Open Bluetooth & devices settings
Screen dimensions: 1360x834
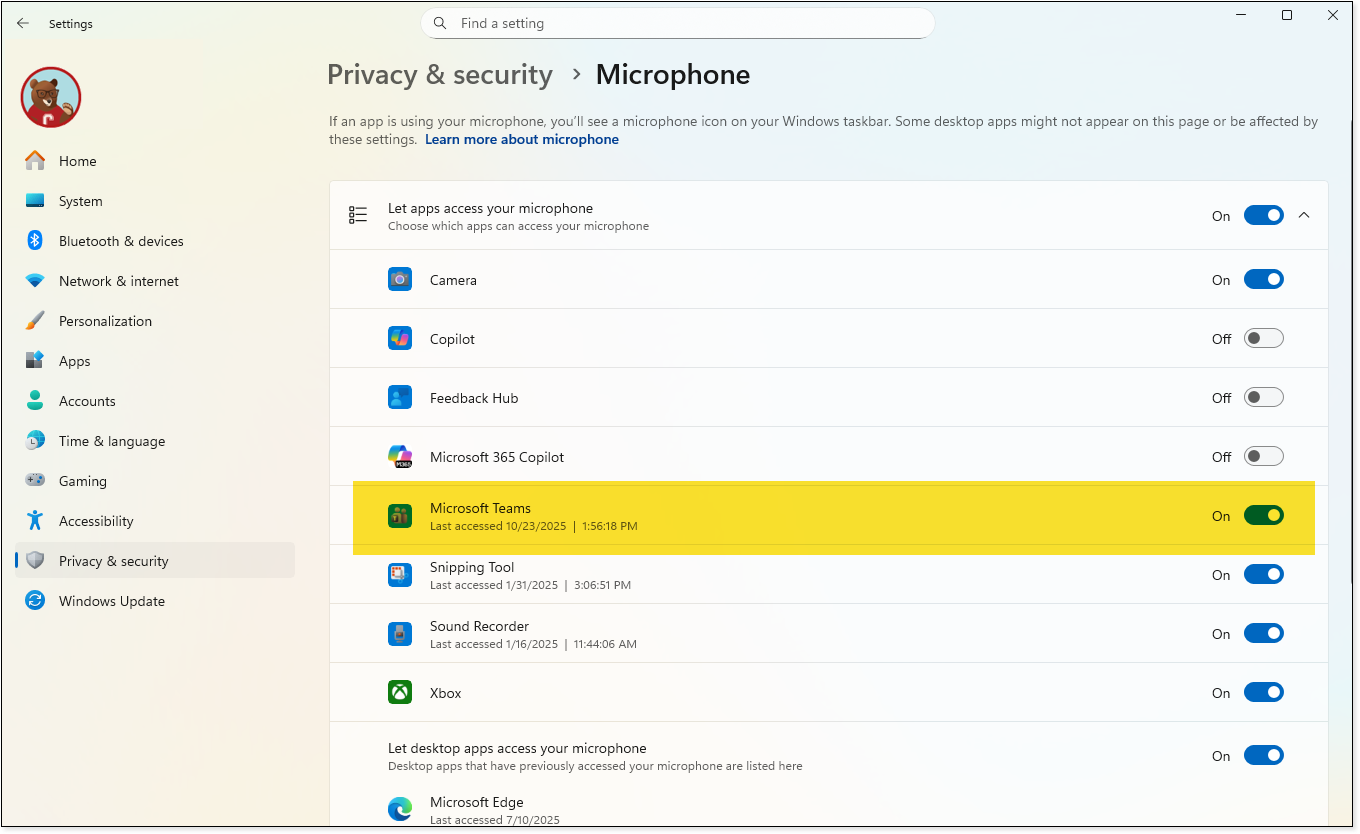pos(121,241)
